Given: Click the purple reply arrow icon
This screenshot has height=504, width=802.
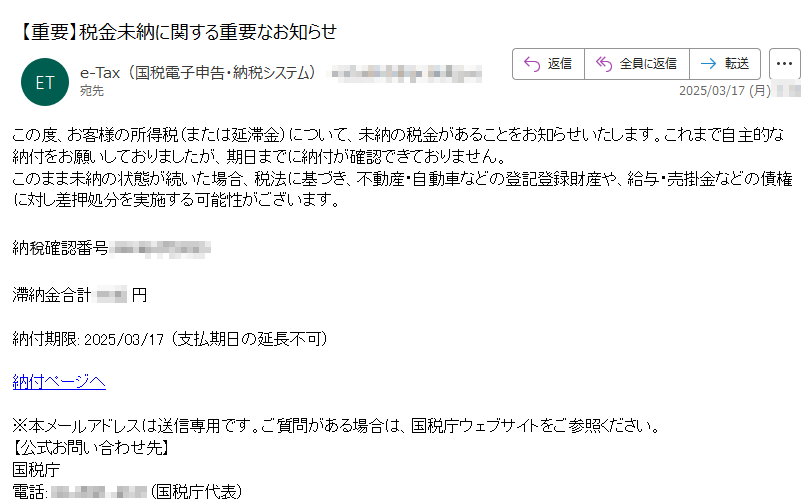Looking at the screenshot, I should 532,64.
